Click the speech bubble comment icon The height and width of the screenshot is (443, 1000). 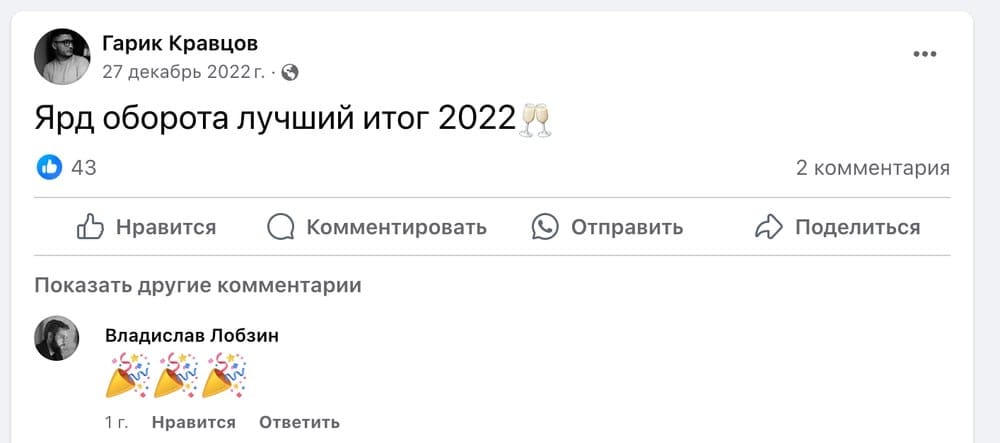click(x=281, y=227)
